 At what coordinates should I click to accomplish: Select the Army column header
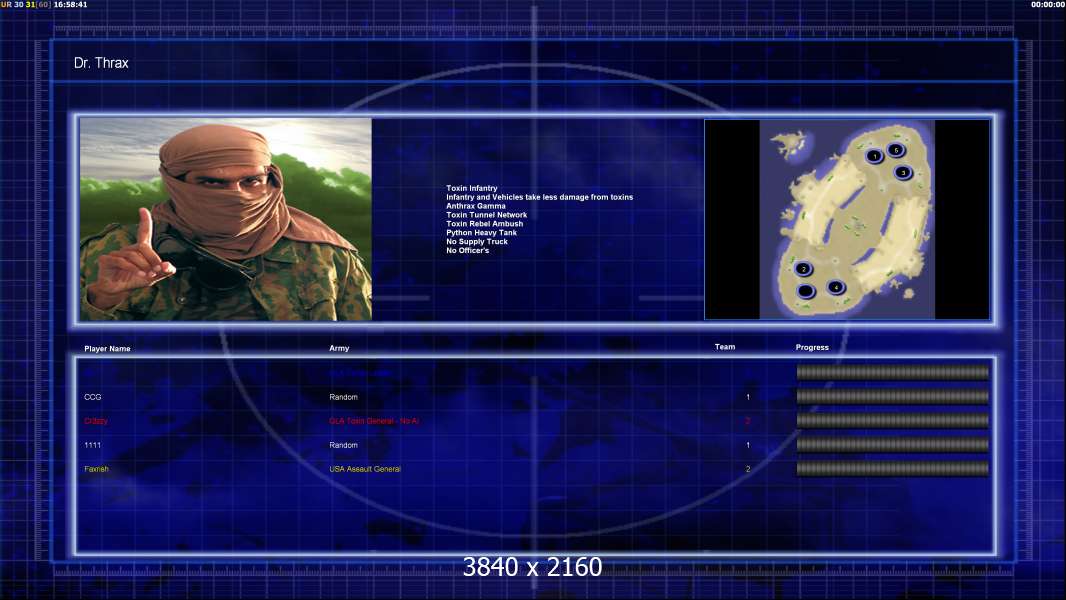pyautogui.click(x=339, y=348)
